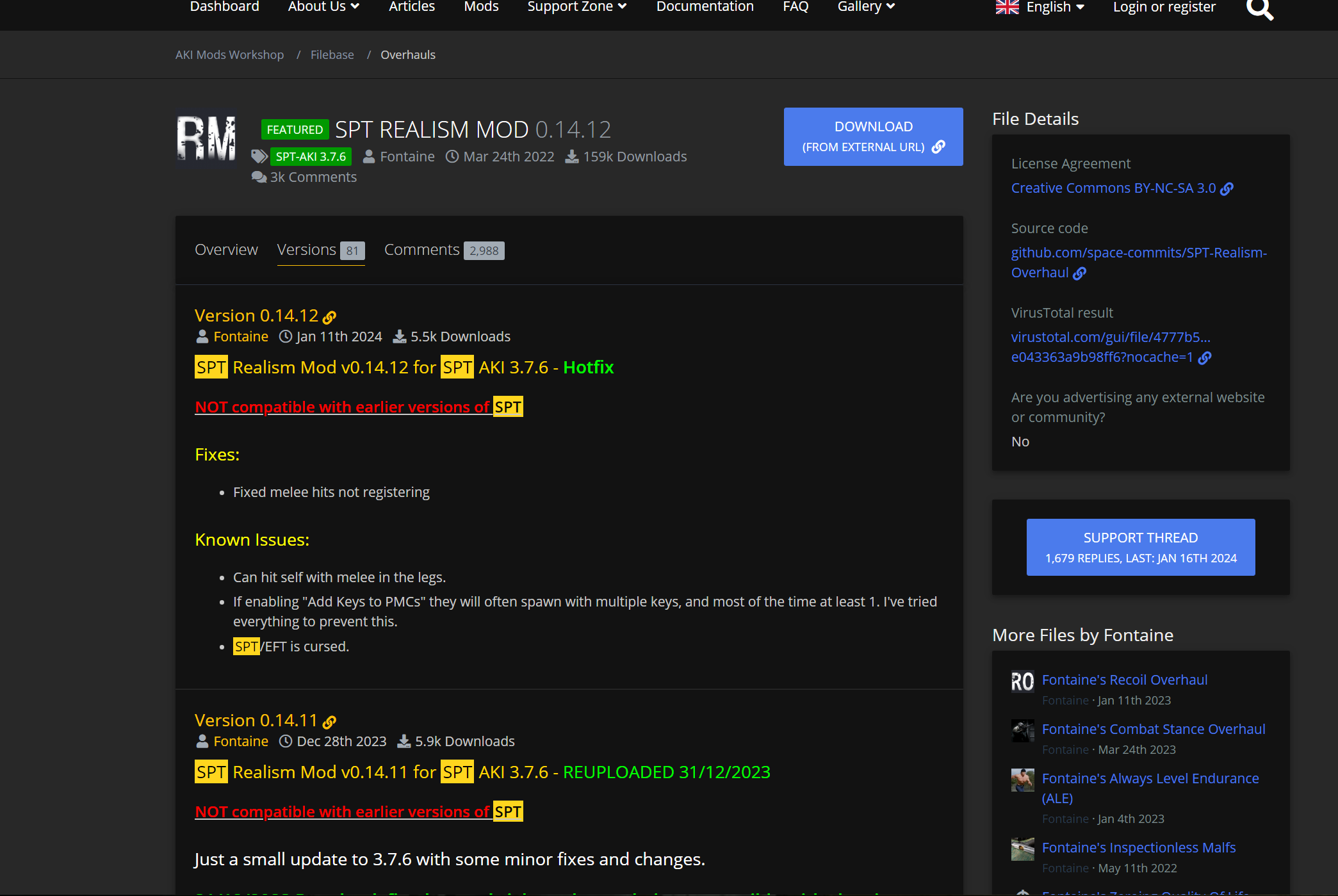Image resolution: width=1338 pixels, height=896 pixels.
Task: Click the Filebase breadcrumb link
Action: [x=332, y=55]
